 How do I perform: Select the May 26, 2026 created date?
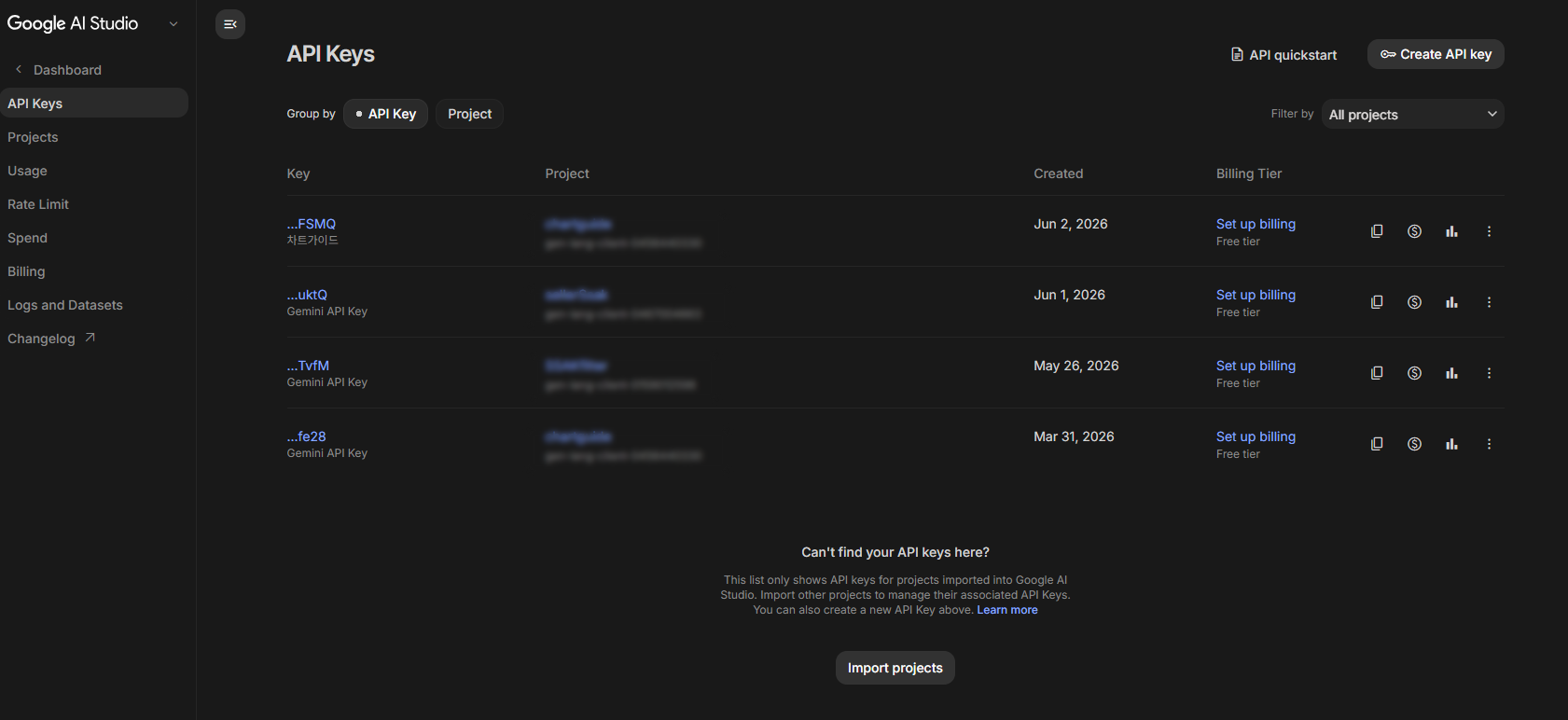1076,366
